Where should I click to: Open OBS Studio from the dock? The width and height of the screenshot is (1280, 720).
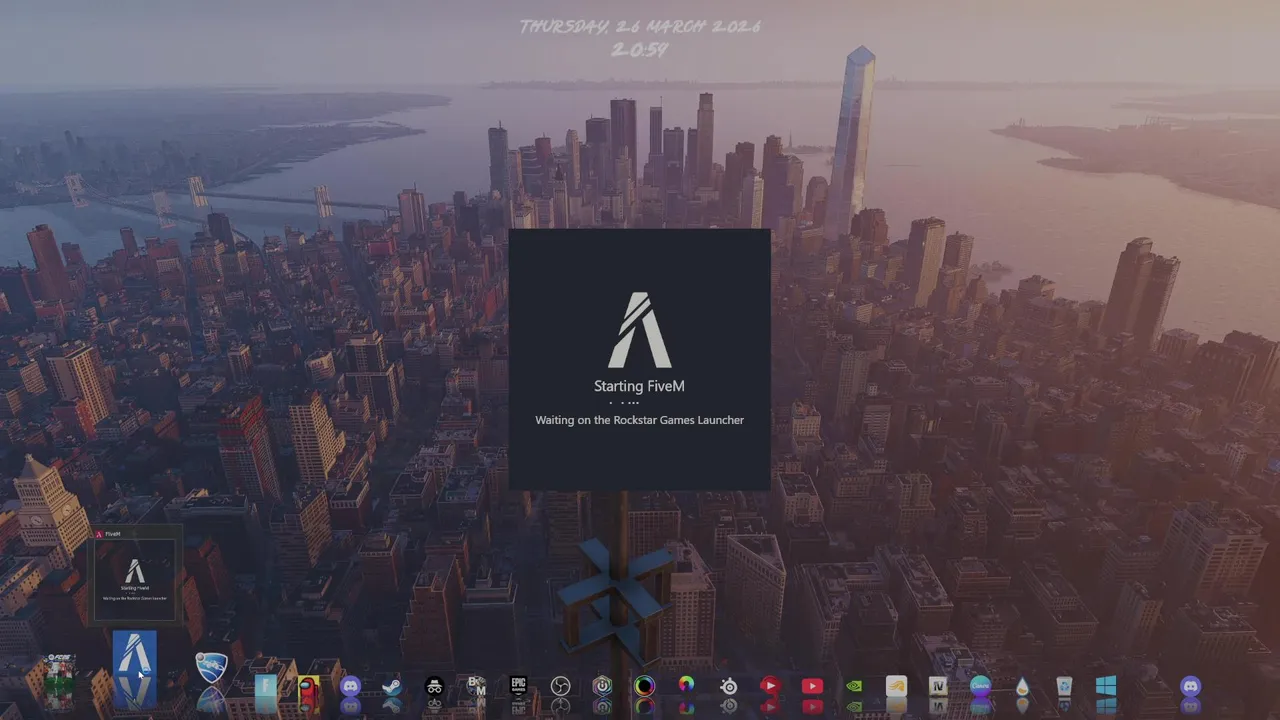point(560,686)
